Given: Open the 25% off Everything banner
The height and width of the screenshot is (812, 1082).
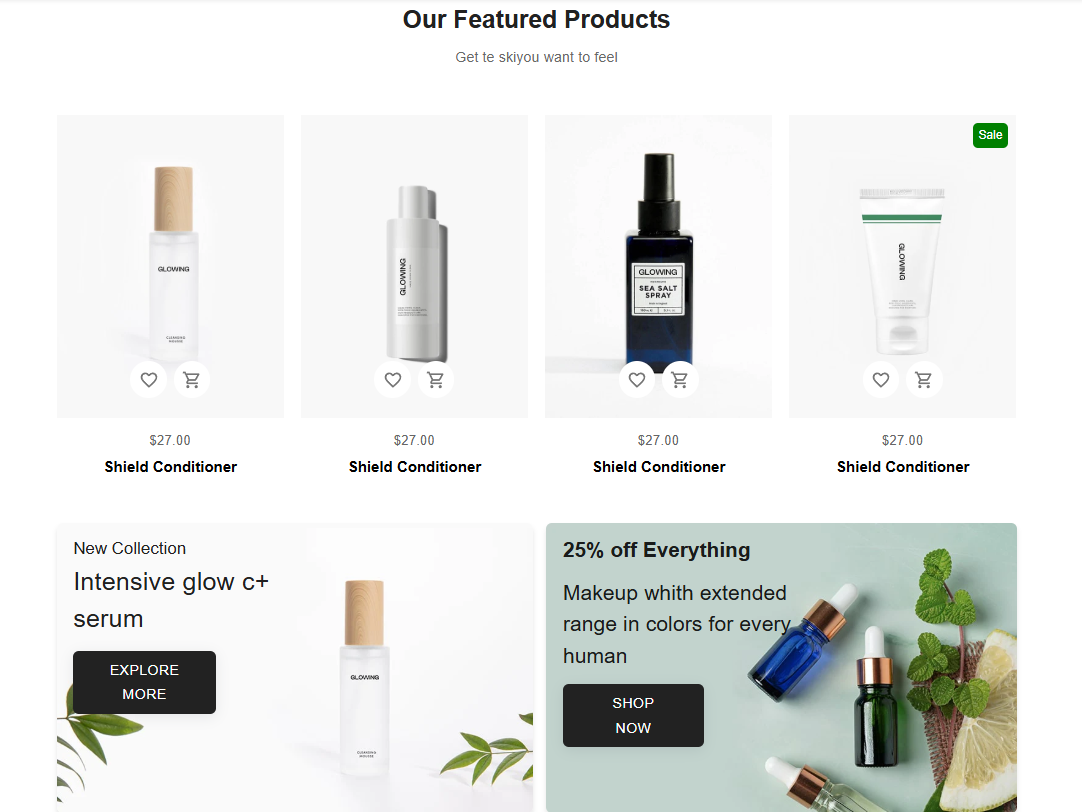Looking at the screenshot, I should point(781,667).
